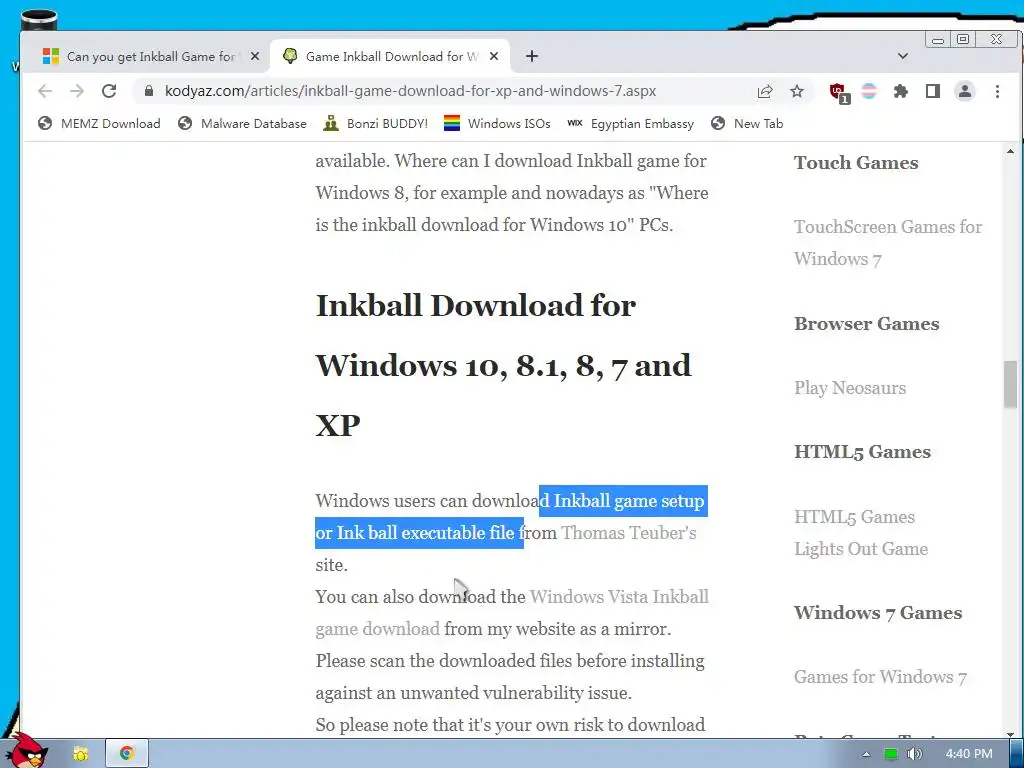
Task: Close the 'Can you get Inkball Game' tab
Action: click(255, 57)
